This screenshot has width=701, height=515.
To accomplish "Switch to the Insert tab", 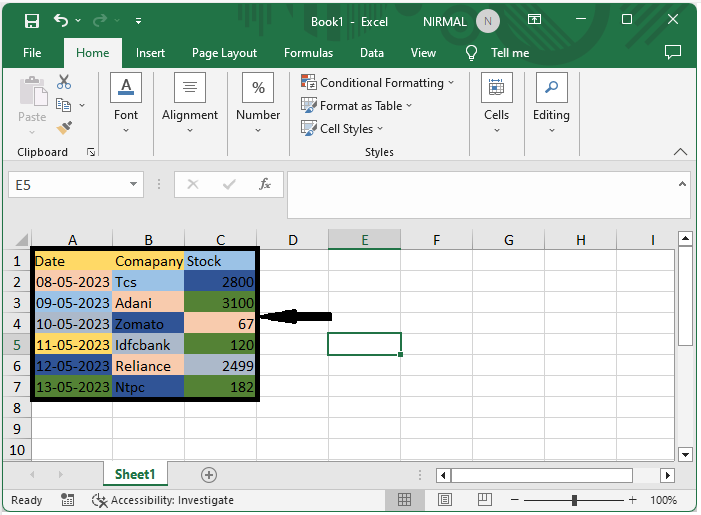I will (x=150, y=53).
